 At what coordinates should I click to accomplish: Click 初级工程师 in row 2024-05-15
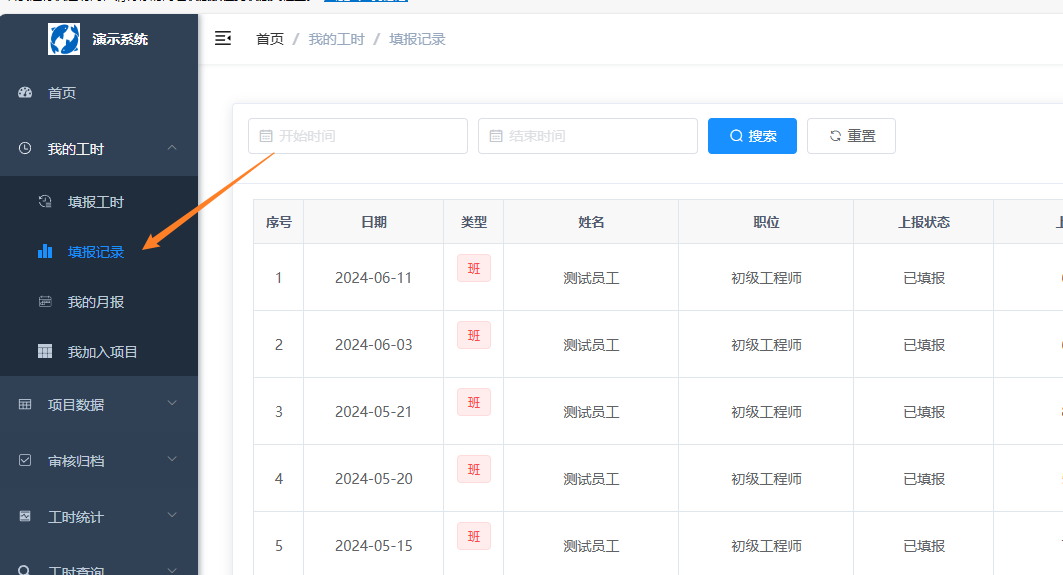pyautogui.click(x=766, y=546)
